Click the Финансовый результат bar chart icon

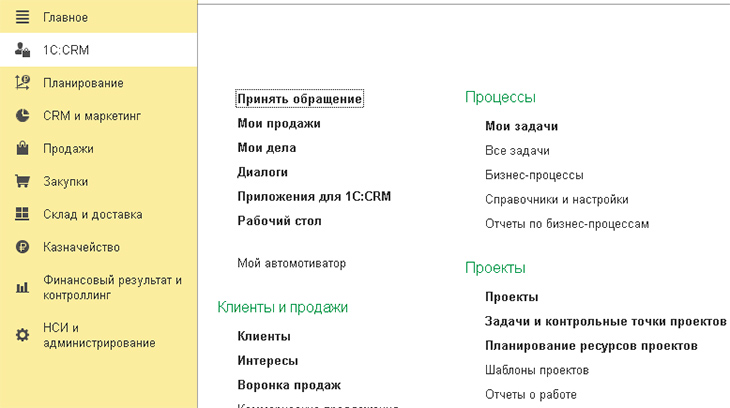[22, 287]
